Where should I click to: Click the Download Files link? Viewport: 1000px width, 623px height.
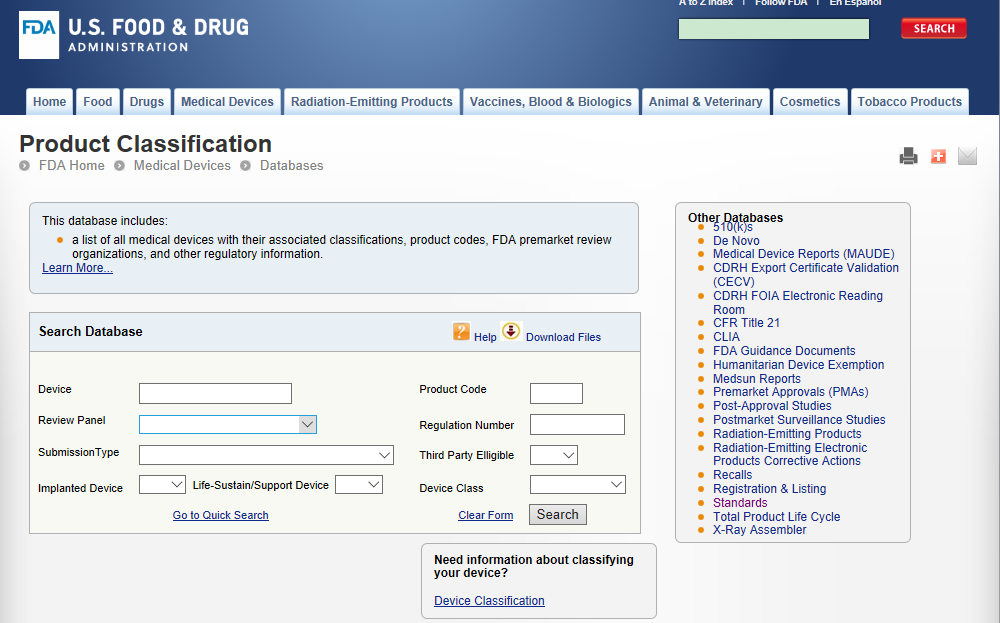[x=563, y=337]
